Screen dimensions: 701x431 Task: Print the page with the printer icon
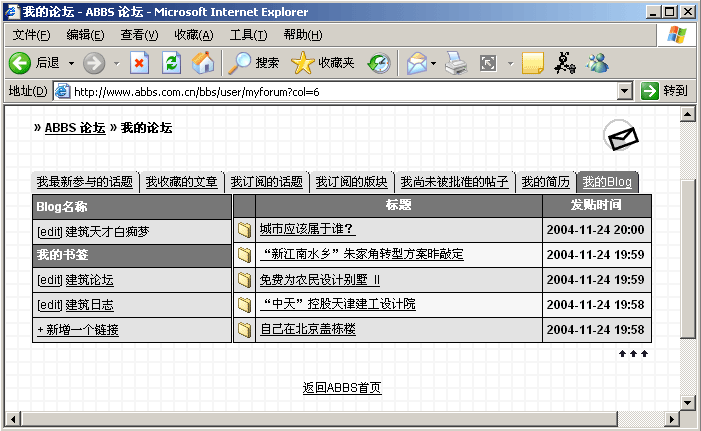(x=456, y=63)
